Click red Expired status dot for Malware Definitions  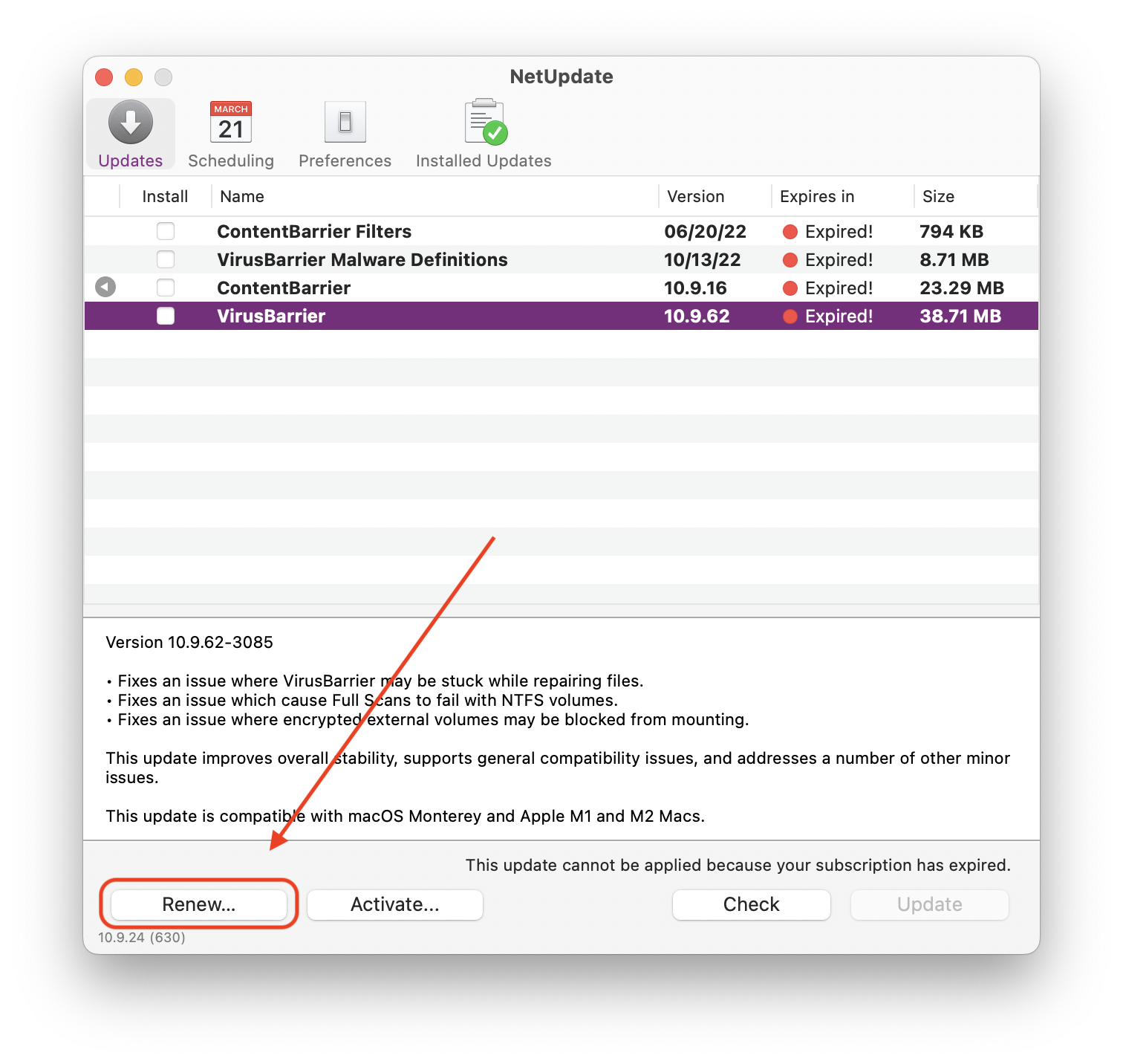pos(790,260)
